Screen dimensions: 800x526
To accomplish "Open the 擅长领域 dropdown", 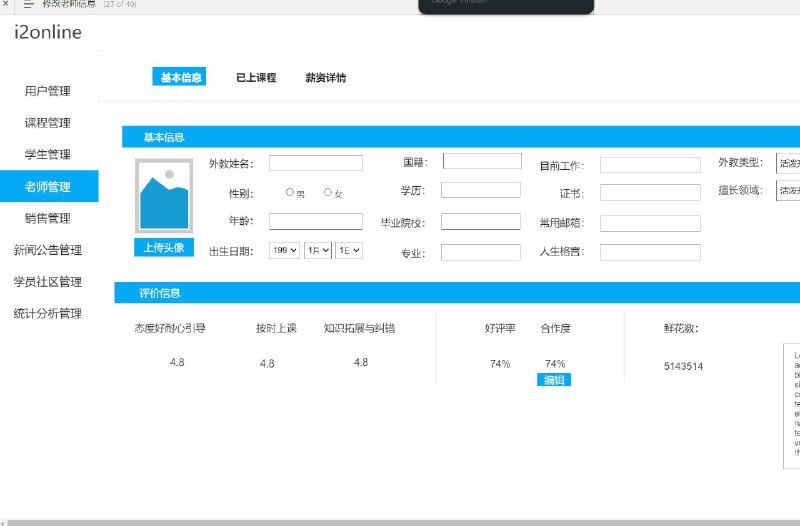I will [788, 190].
